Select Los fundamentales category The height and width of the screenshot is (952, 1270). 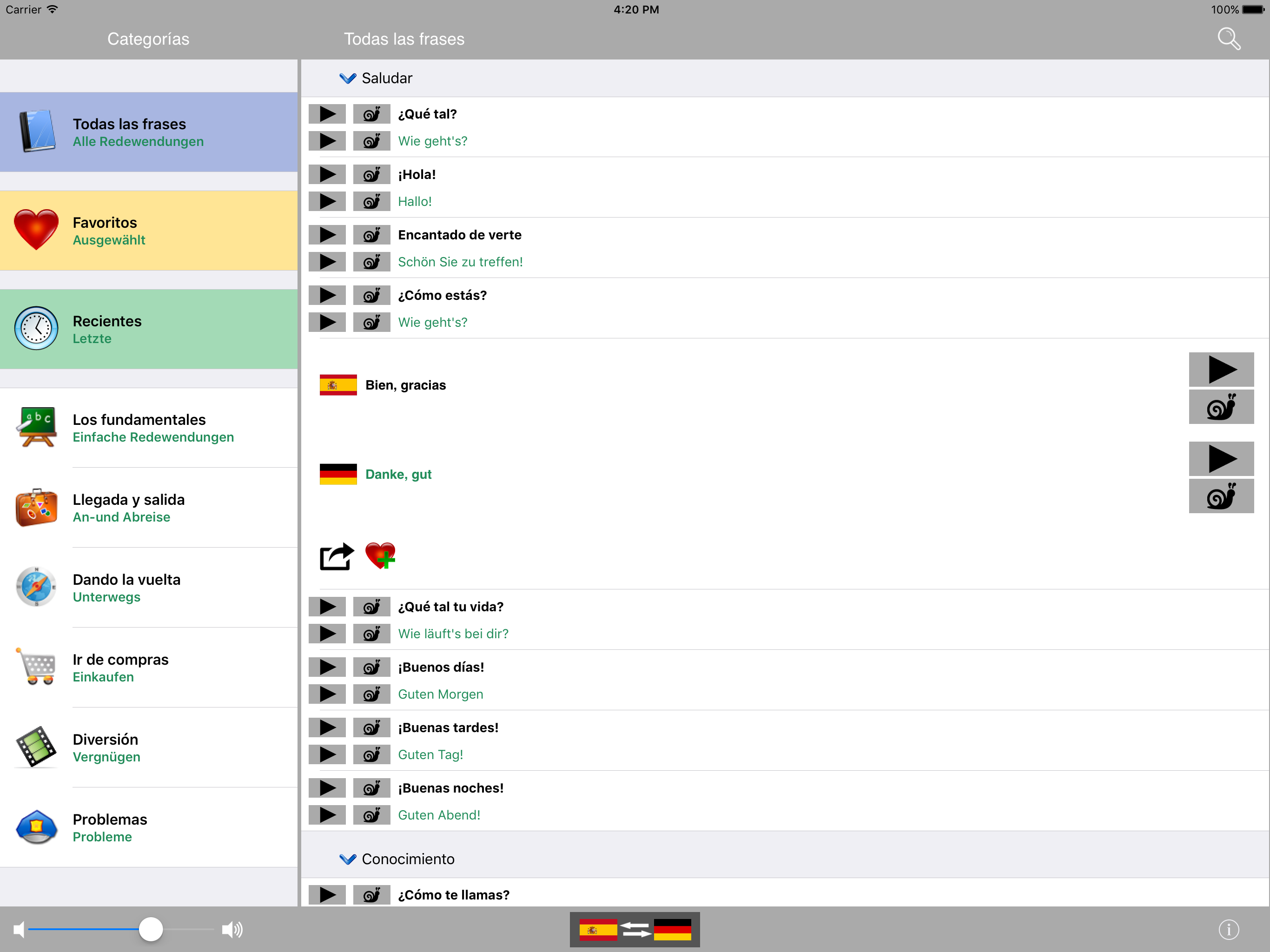coord(149,428)
